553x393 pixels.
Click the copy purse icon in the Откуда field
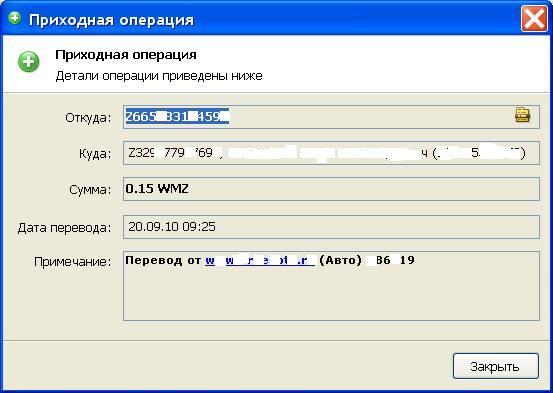point(522,115)
